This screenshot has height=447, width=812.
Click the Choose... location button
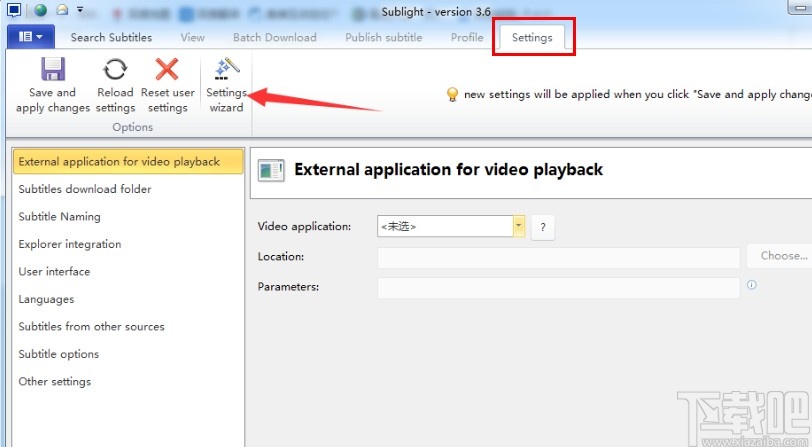pyautogui.click(x=781, y=256)
